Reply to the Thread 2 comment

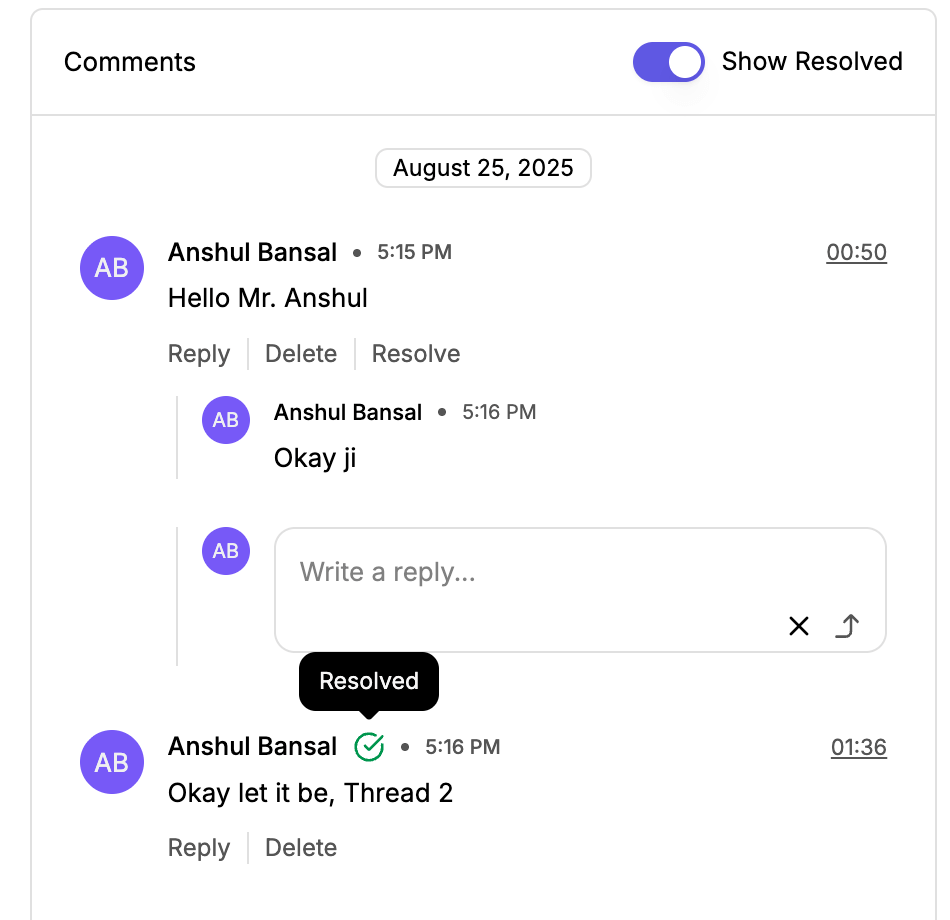(199, 847)
